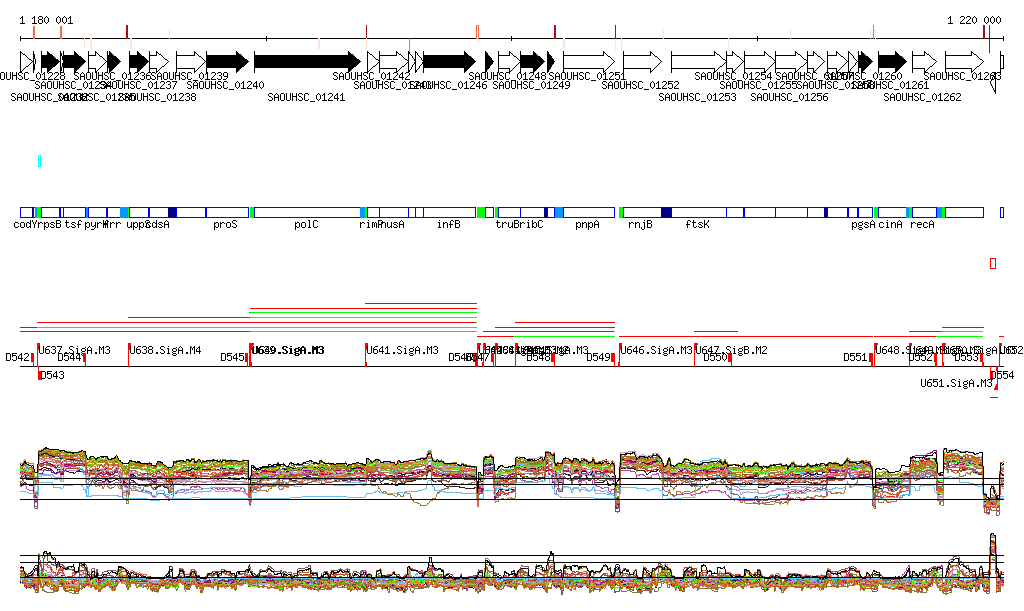
Task: Click the D554 terminator label
Action: coord(1002,375)
